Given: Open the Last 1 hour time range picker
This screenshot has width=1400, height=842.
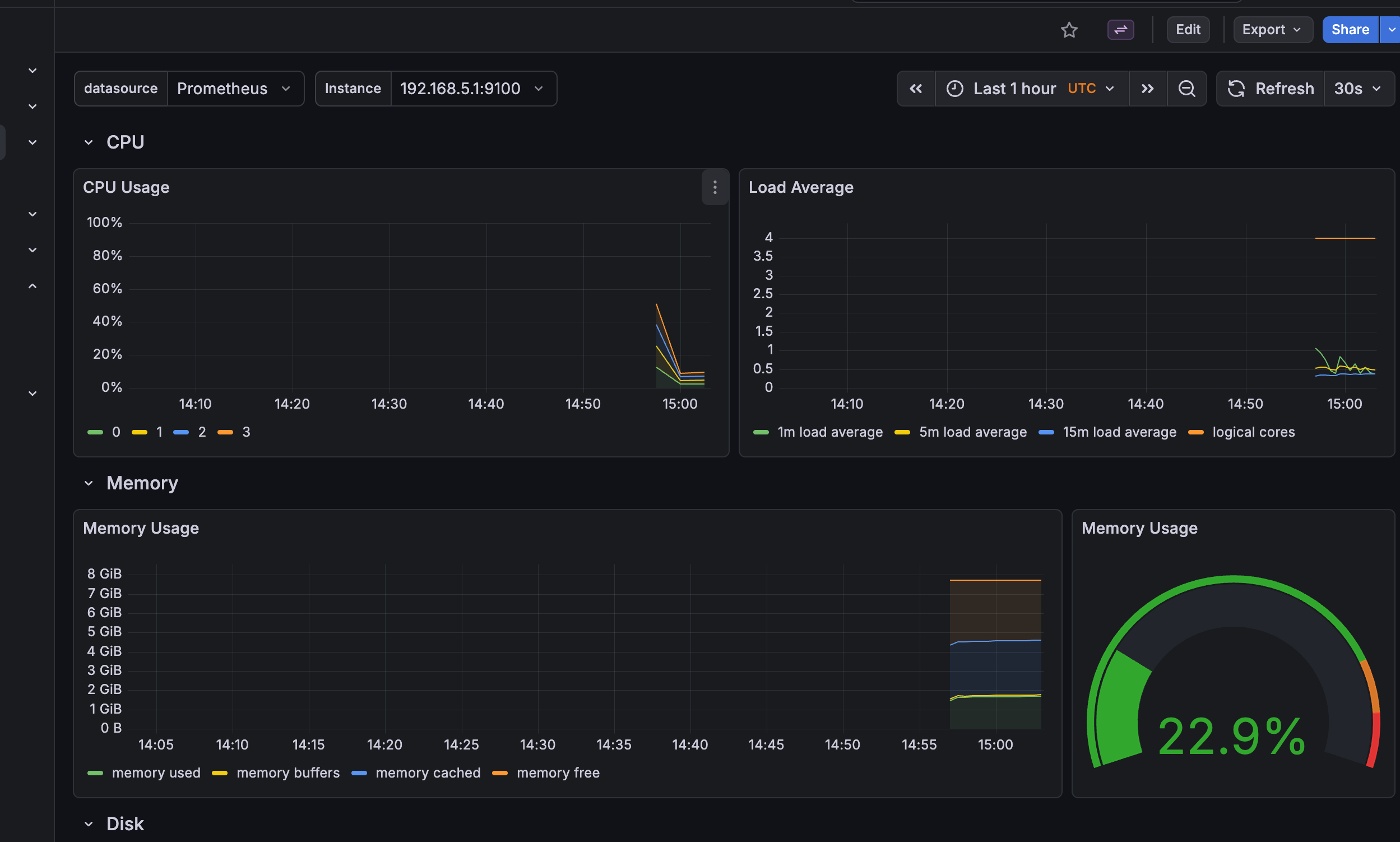Looking at the screenshot, I should 1014,89.
